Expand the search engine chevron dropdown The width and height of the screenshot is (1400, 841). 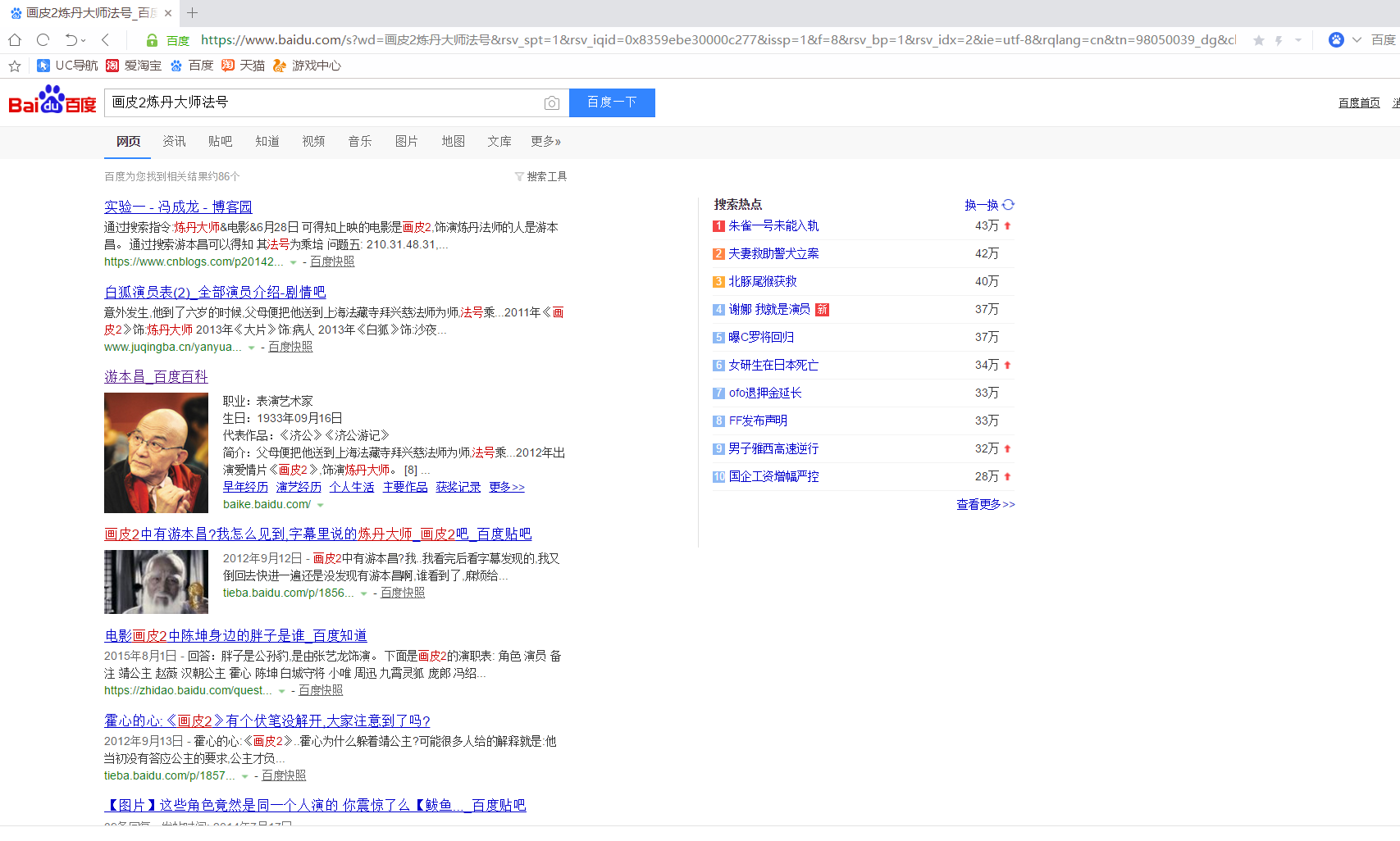[x=1357, y=39]
